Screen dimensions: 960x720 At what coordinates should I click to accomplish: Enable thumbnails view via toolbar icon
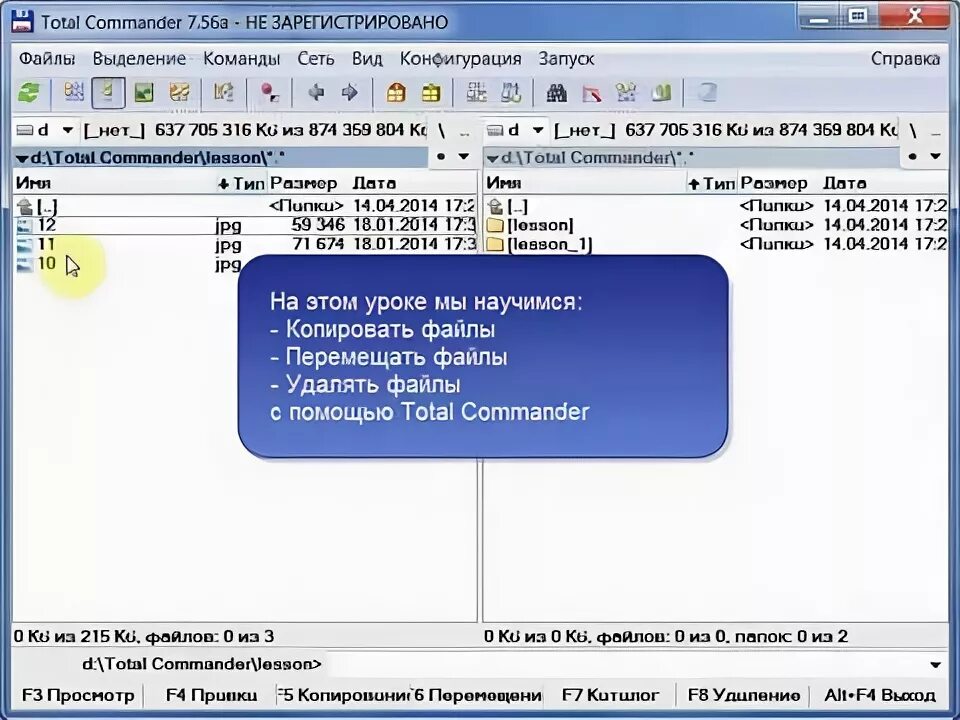(x=144, y=93)
